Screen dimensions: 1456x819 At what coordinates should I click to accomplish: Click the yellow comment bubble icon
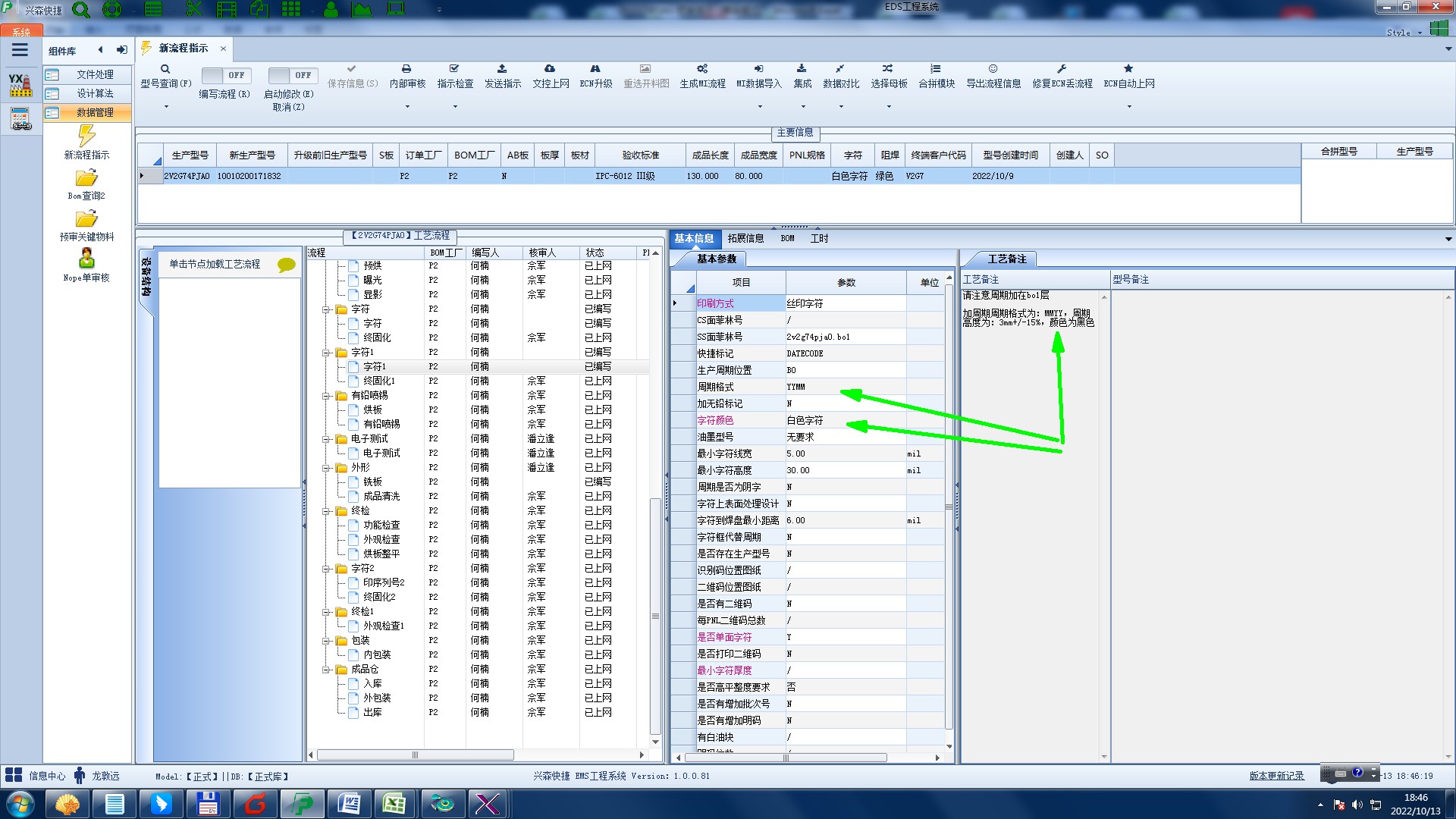point(286,265)
